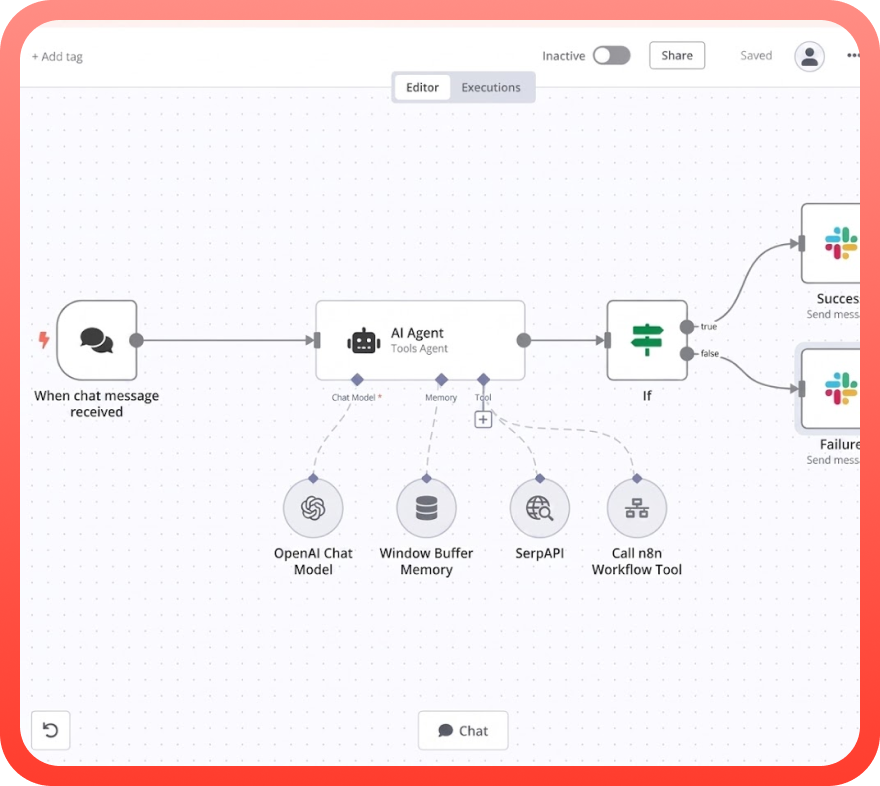880x786 pixels.
Task: Click the true output of If node
Action: coord(687,327)
